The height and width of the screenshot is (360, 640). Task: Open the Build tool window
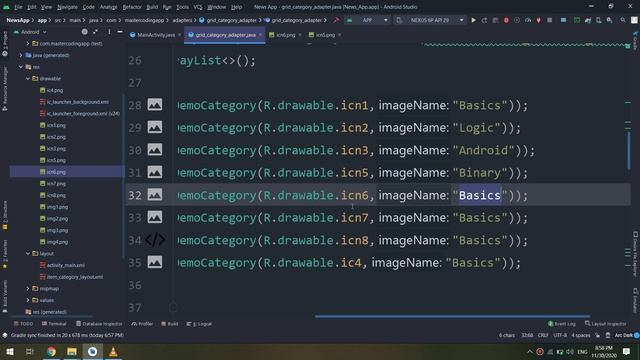(169, 324)
